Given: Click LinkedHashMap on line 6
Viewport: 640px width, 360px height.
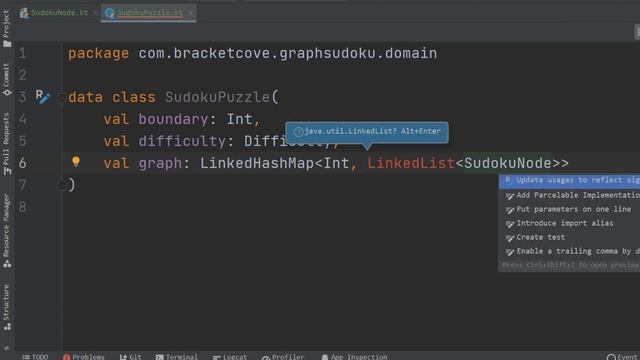Looking at the screenshot, I should (257, 163).
